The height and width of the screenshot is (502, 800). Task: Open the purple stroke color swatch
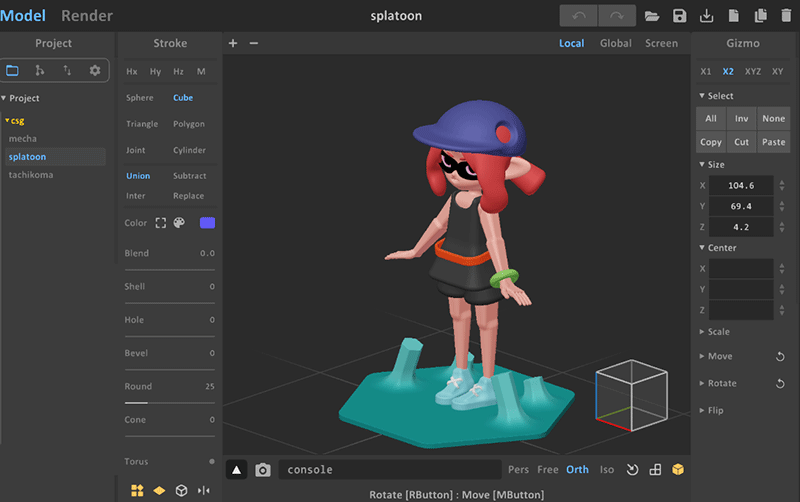(x=207, y=223)
